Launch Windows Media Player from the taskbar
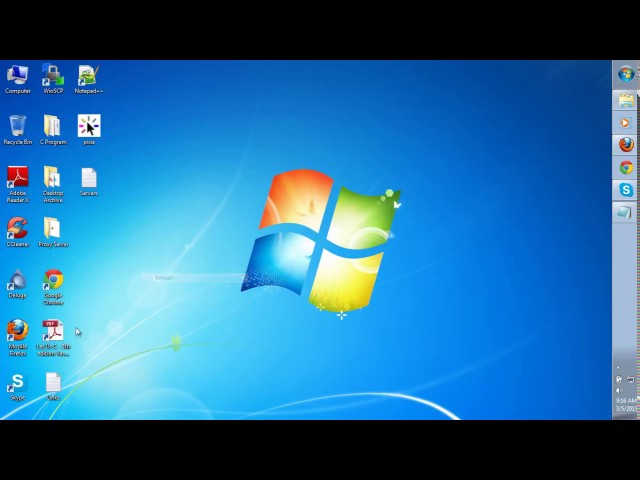This screenshot has height=480, width=640. (626, 122)
